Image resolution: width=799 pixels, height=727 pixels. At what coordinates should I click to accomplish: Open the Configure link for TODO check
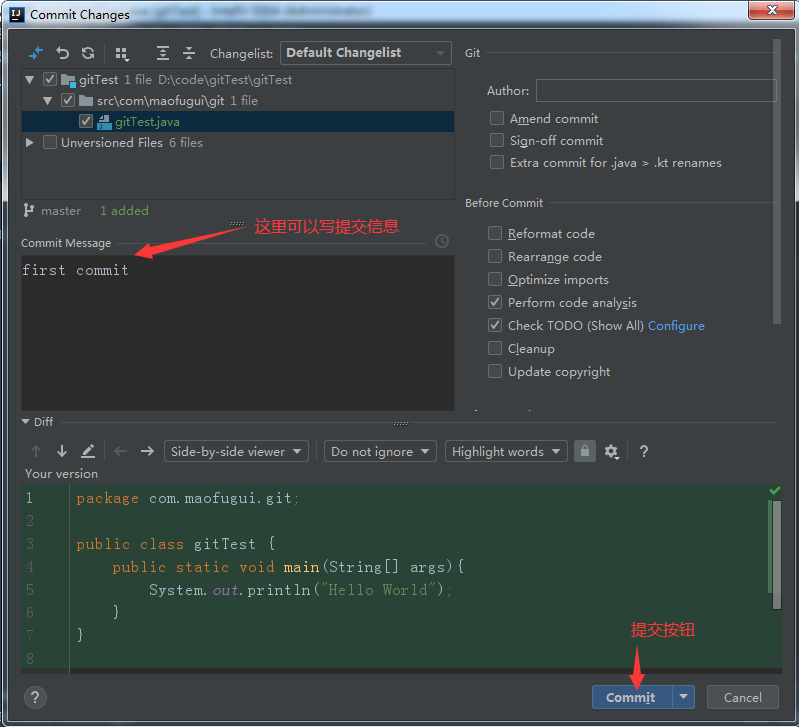676,326
